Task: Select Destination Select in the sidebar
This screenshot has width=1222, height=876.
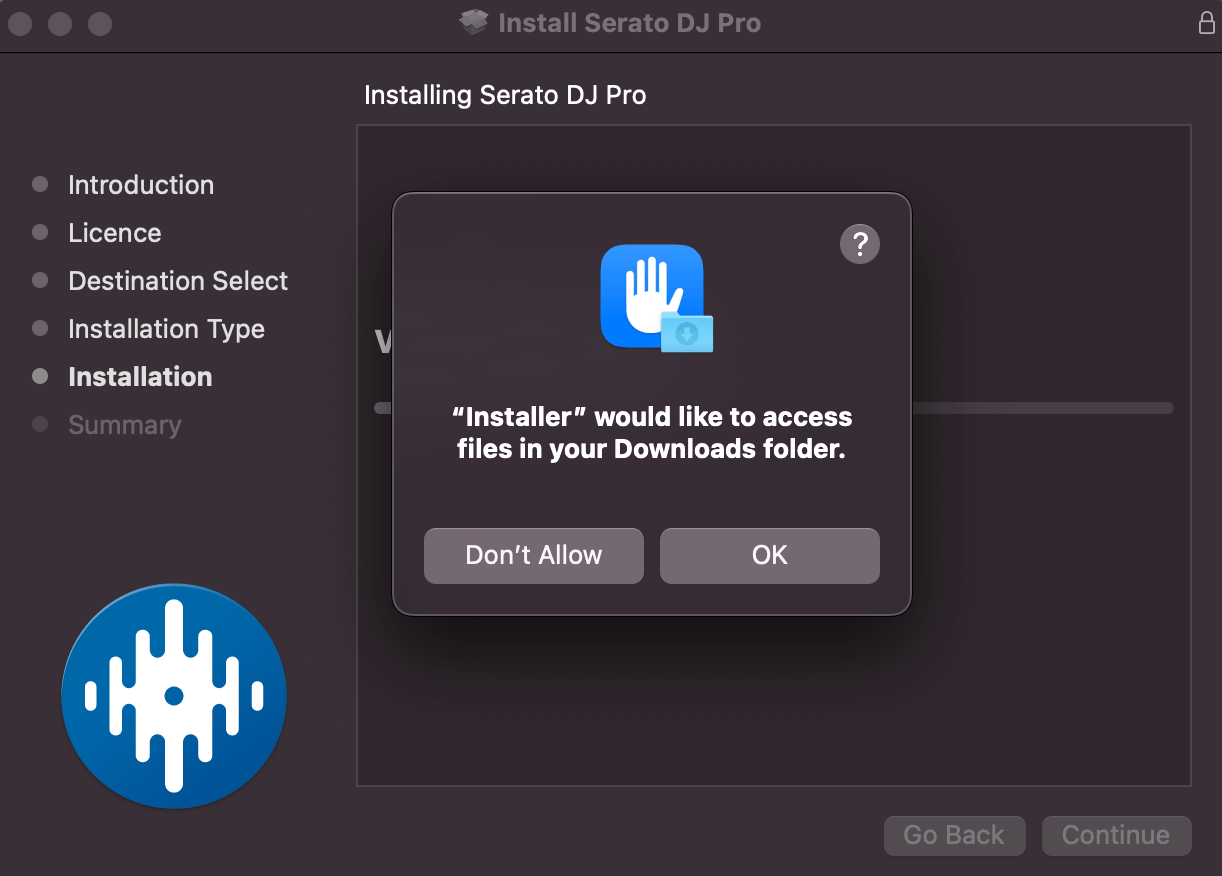Action: [x=177, y=281]
